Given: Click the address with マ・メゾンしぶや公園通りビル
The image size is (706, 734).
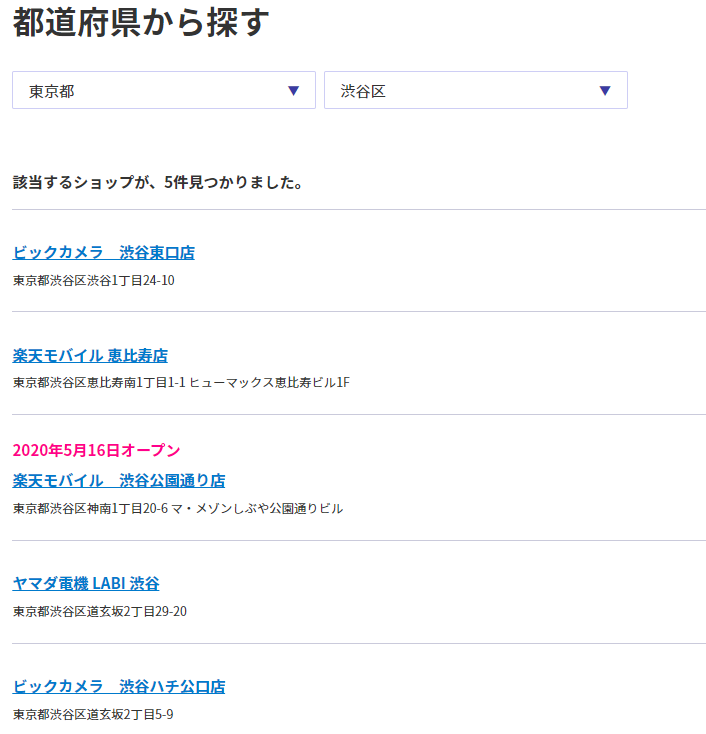Looking at the screenshot, I should (178, 508).
